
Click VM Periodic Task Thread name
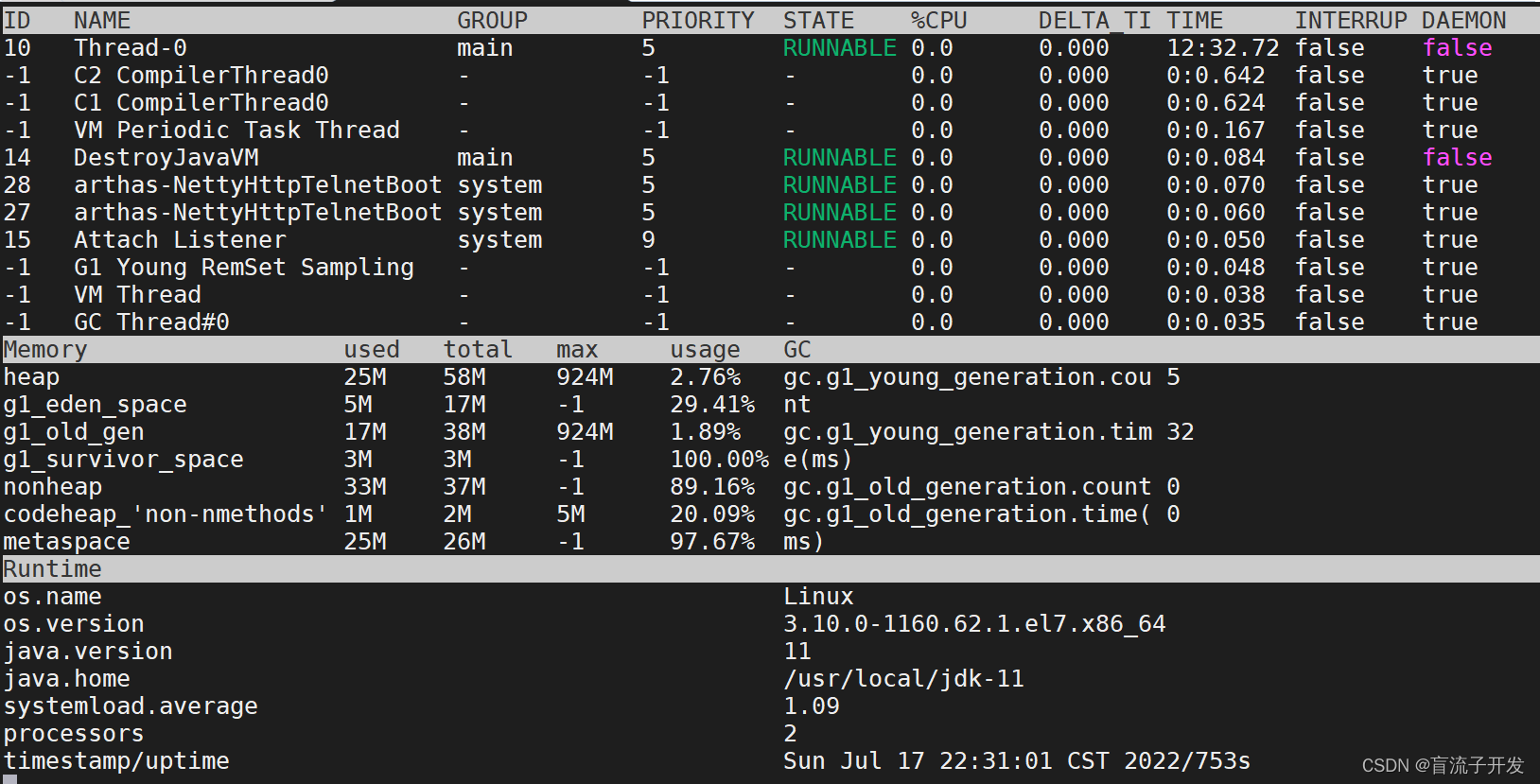point(236,130)
